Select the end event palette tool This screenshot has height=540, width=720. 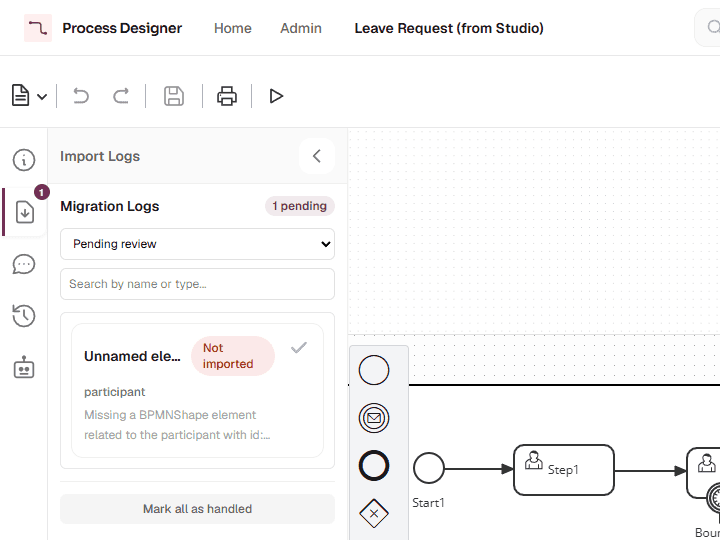[374, 466]
